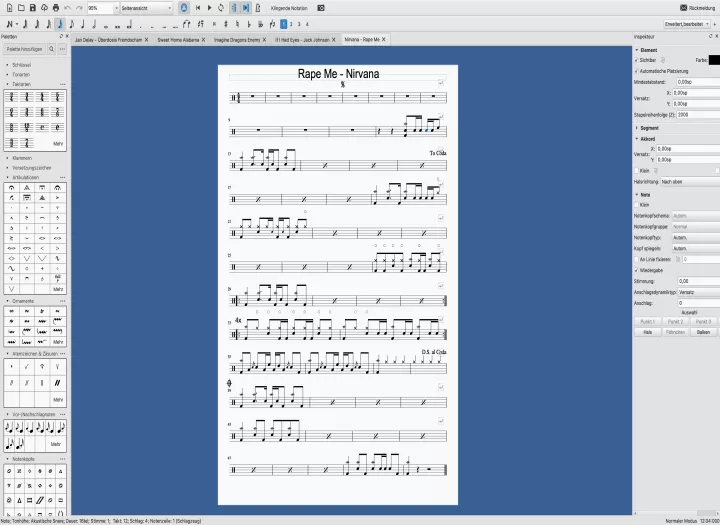Open the Erweitert workspace dropdown
Viewport: 720px width, 525px height.
[686, 24]
